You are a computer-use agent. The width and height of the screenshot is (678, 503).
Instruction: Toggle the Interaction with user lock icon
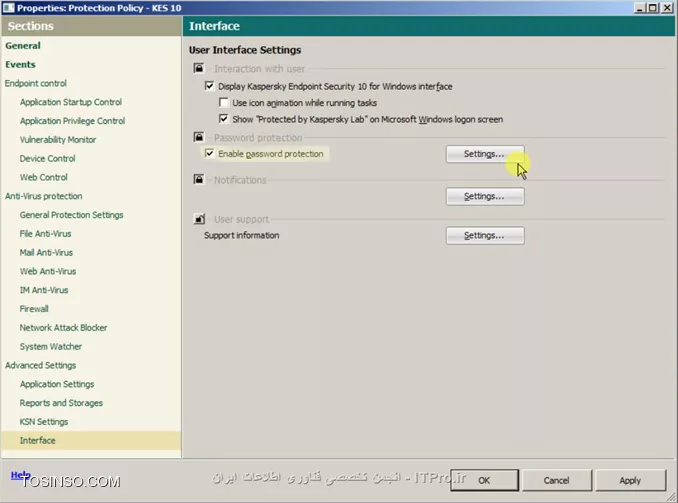pos(198,68)
